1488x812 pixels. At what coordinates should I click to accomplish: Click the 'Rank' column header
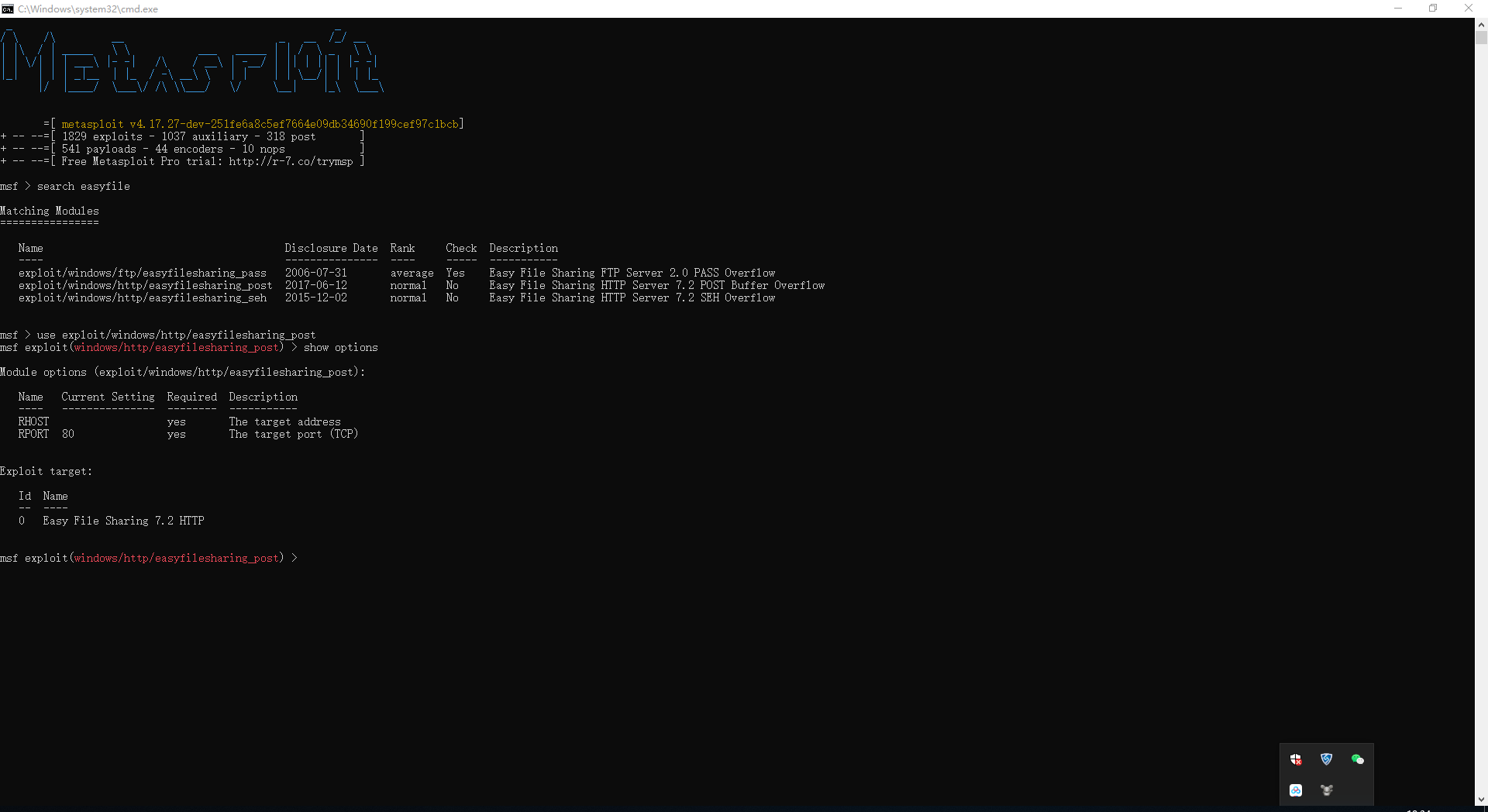402,248
